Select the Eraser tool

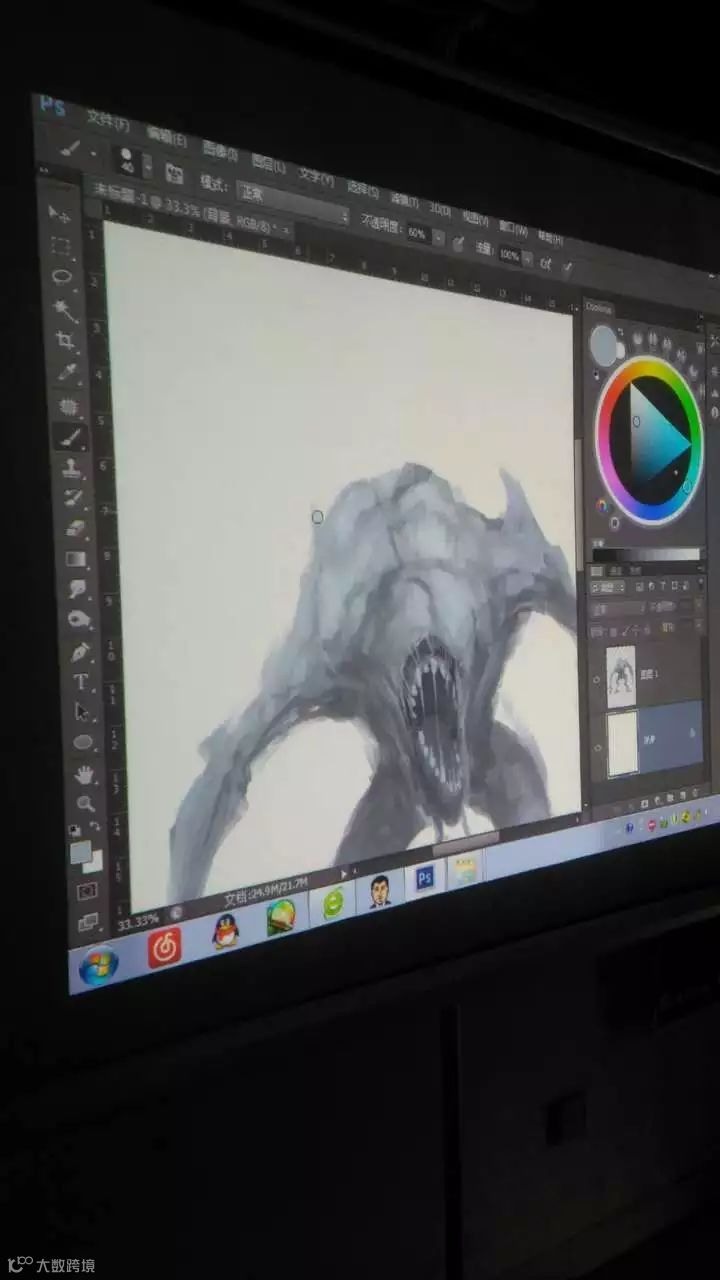pyautogui.click(x=75, y=529)
